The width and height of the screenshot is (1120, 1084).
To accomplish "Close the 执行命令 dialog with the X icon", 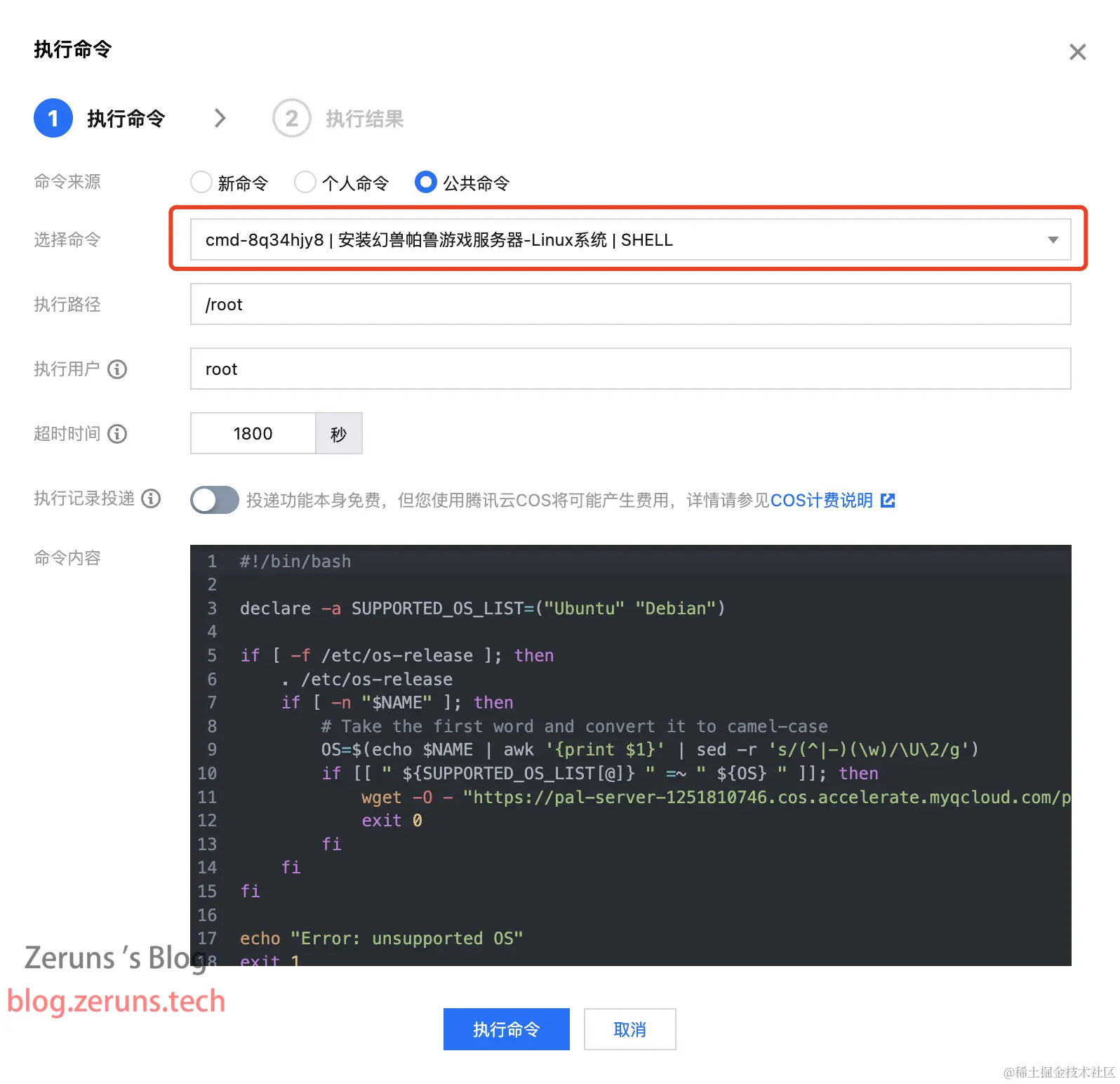I will (x=1077, y=52).
